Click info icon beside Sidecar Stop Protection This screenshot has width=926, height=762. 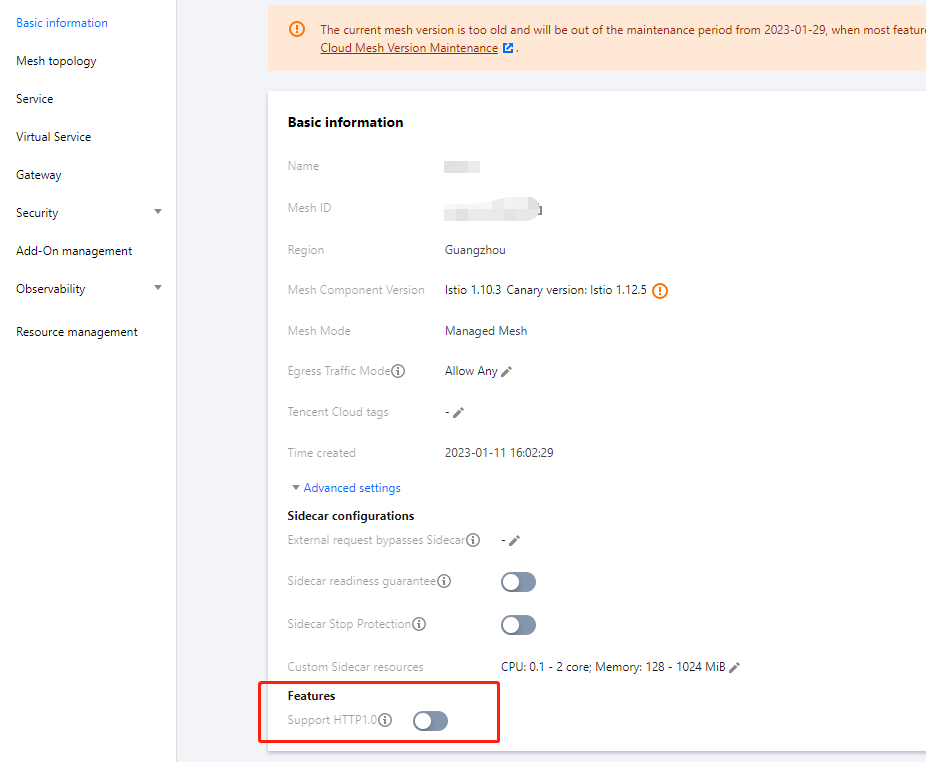point(420,624)
